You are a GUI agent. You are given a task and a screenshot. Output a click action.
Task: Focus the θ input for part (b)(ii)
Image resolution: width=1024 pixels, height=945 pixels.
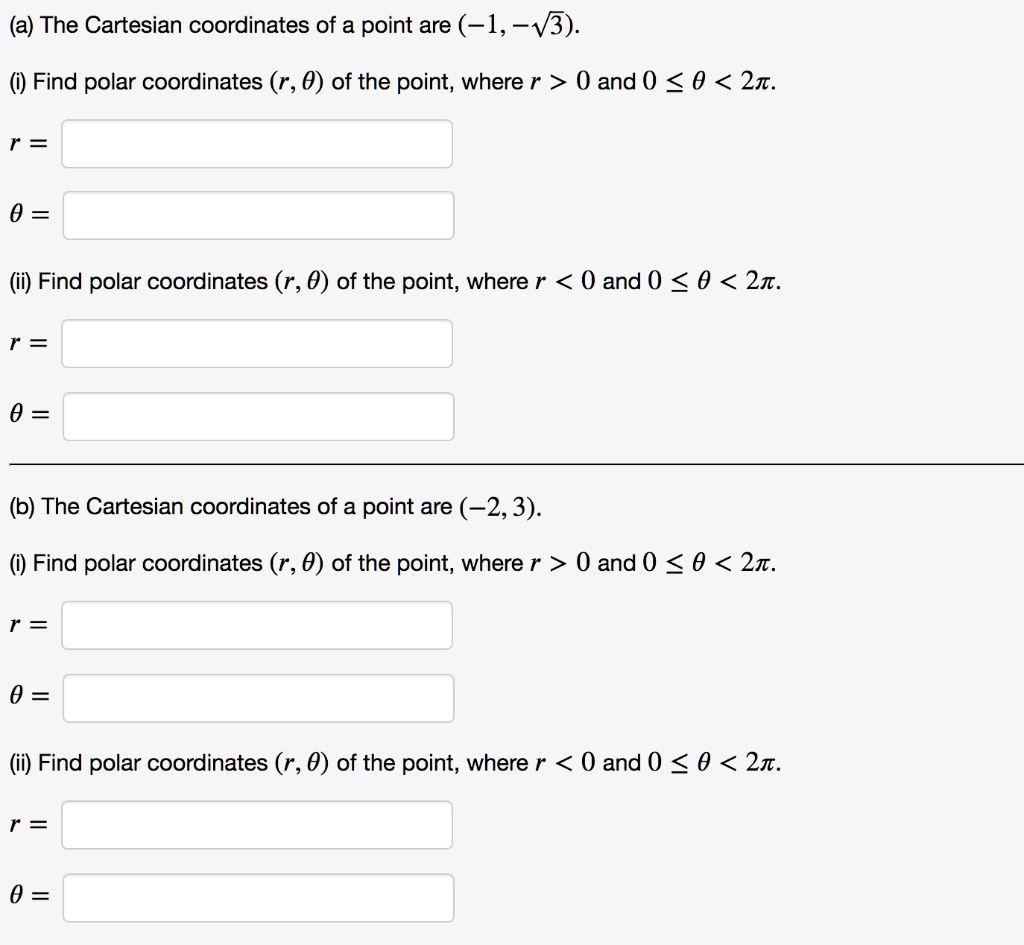(259, 899)
